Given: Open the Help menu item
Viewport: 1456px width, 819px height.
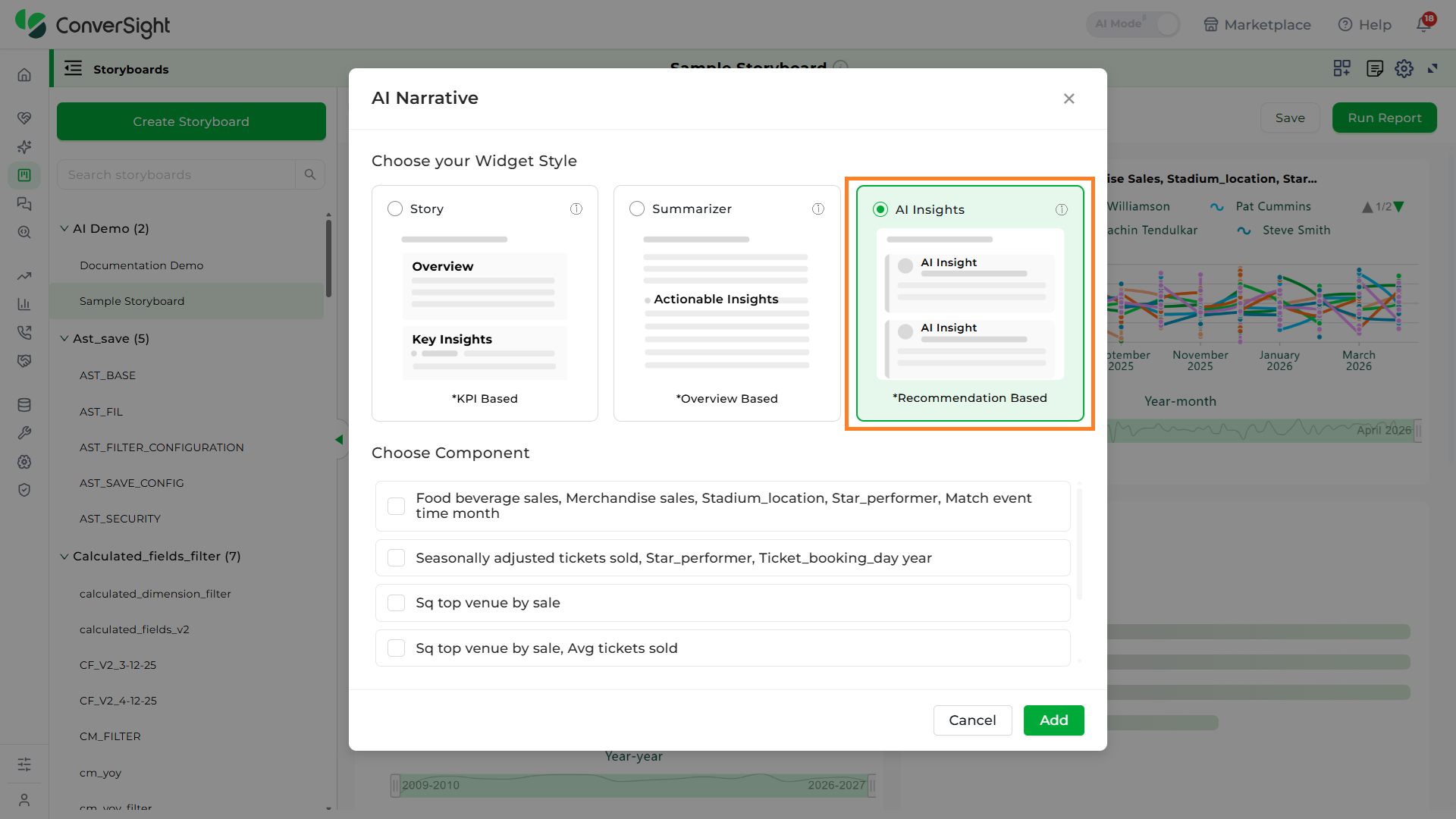Looking at the screenshot, I should coord(1365,24).
